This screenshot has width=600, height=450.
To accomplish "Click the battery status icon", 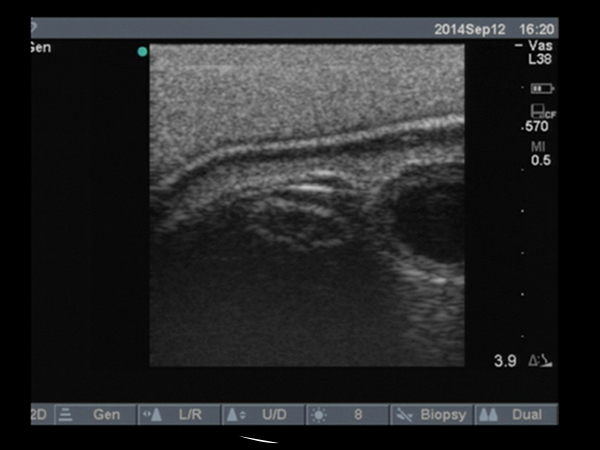I will pyautogui.click(x=538, y=89).
